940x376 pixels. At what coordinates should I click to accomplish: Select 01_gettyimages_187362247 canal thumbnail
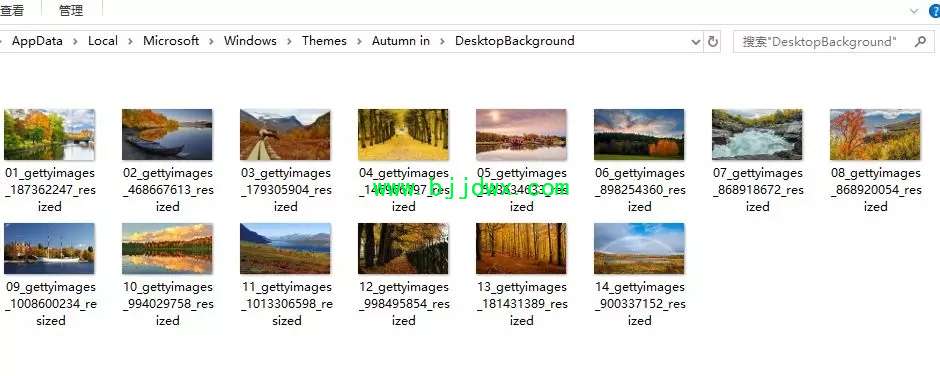(49, 134)
